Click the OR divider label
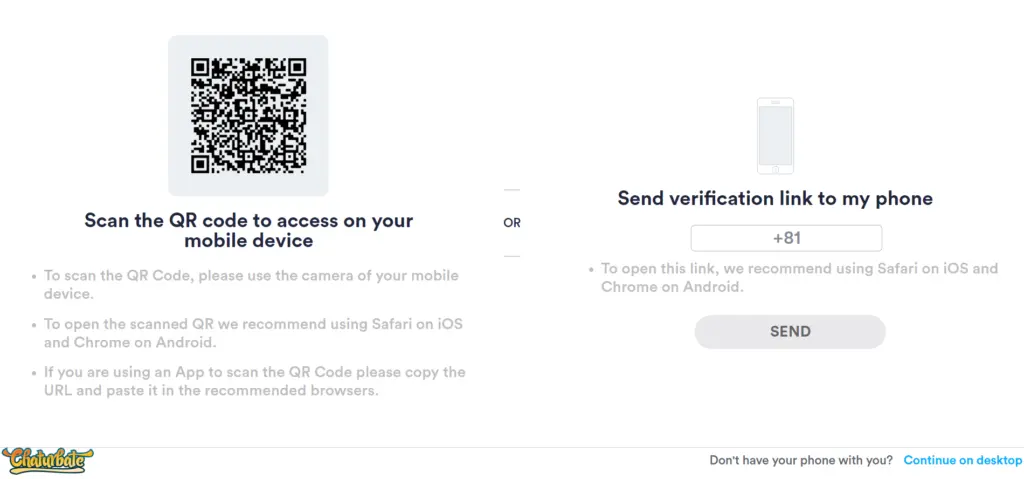Screen dimensions: 1024x479 point(512,223)
